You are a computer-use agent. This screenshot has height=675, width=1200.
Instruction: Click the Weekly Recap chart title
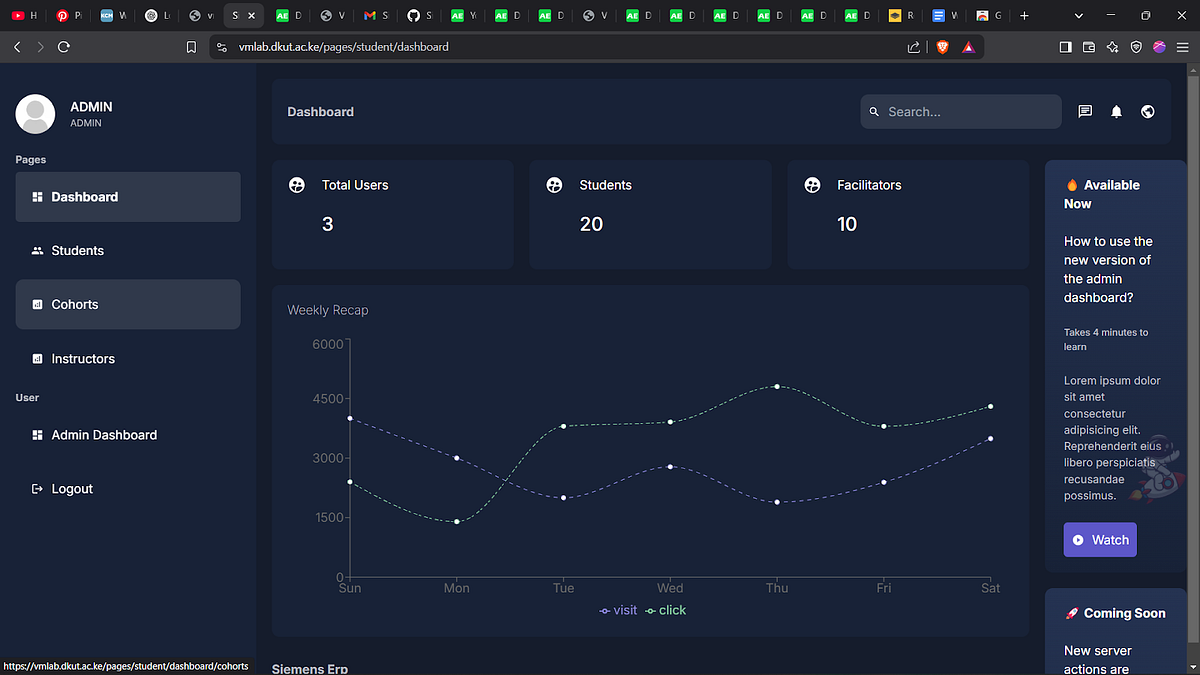coord(328,310)
